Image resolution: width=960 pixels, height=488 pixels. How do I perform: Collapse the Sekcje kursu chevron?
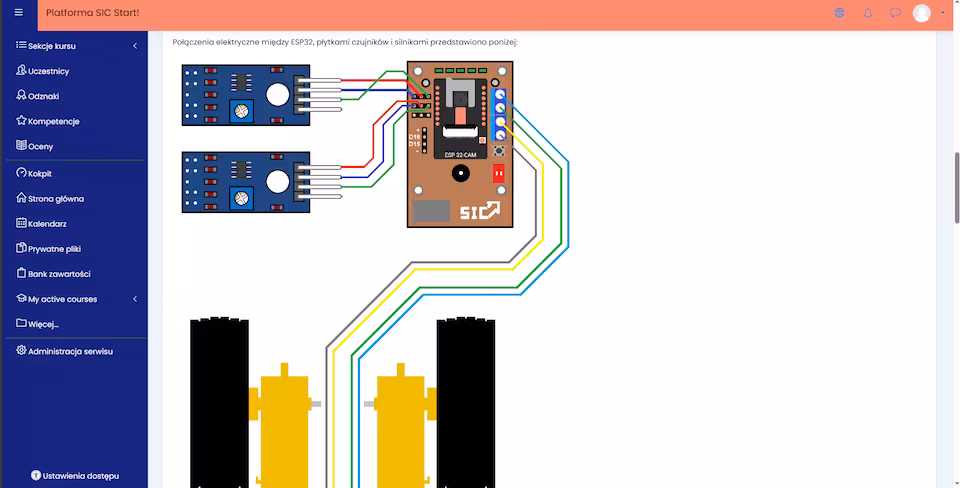(x=135, y=46)
